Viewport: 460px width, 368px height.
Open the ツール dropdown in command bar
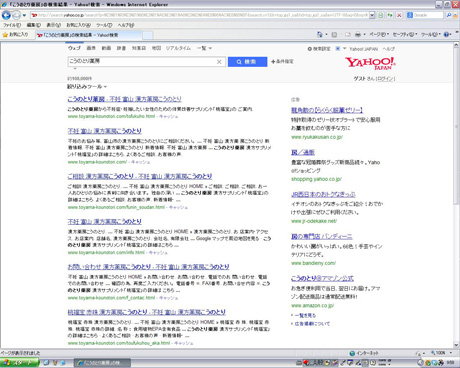click(431, 35)
